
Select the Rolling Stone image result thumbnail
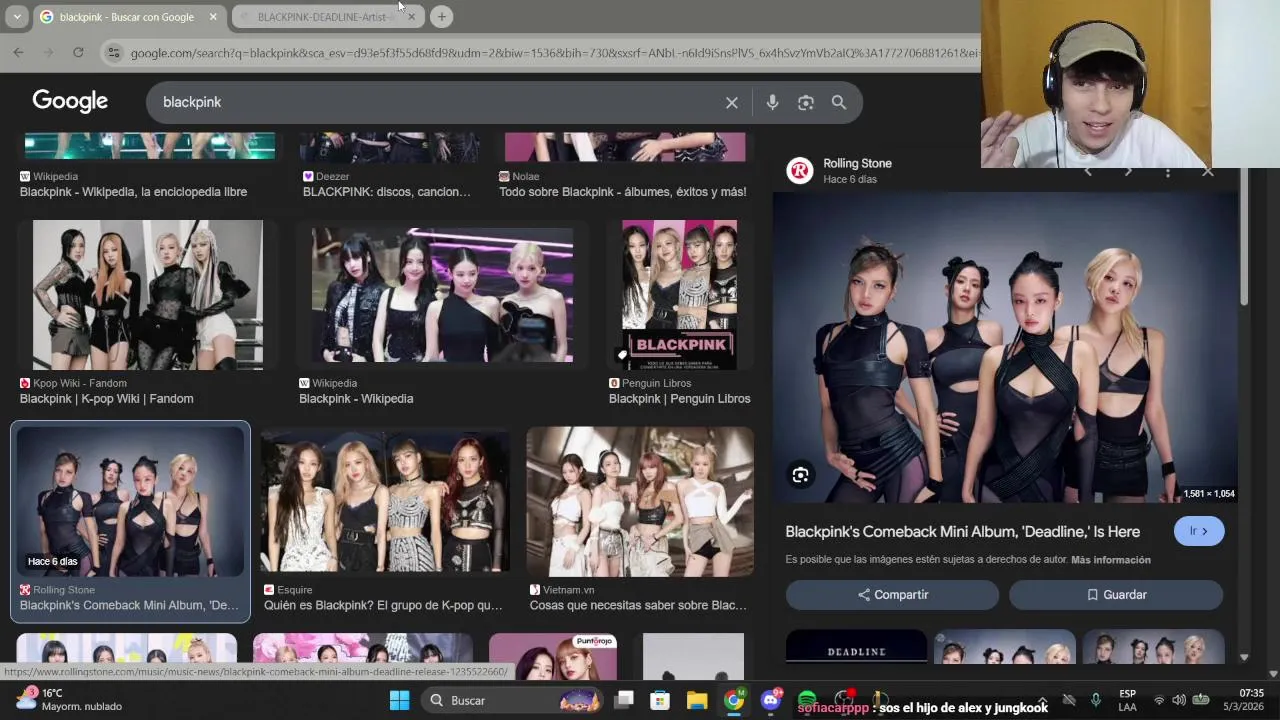(x=130, y=501)
